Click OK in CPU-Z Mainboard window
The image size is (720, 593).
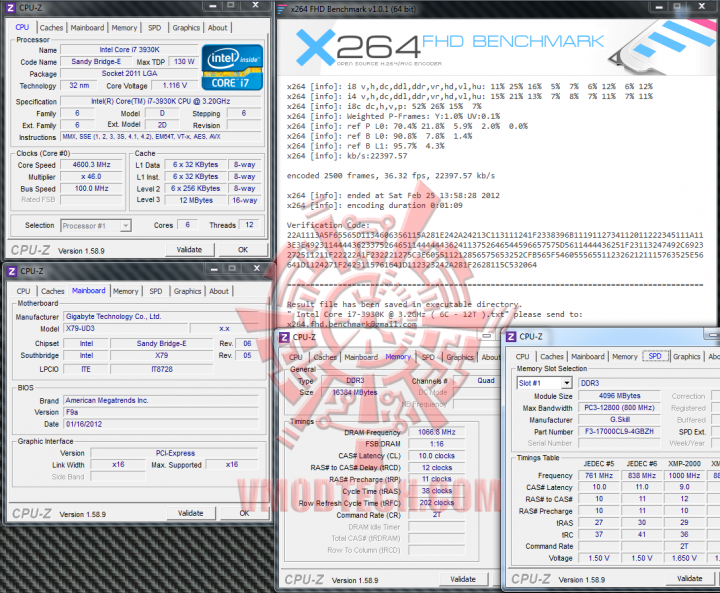pos(244,513)
